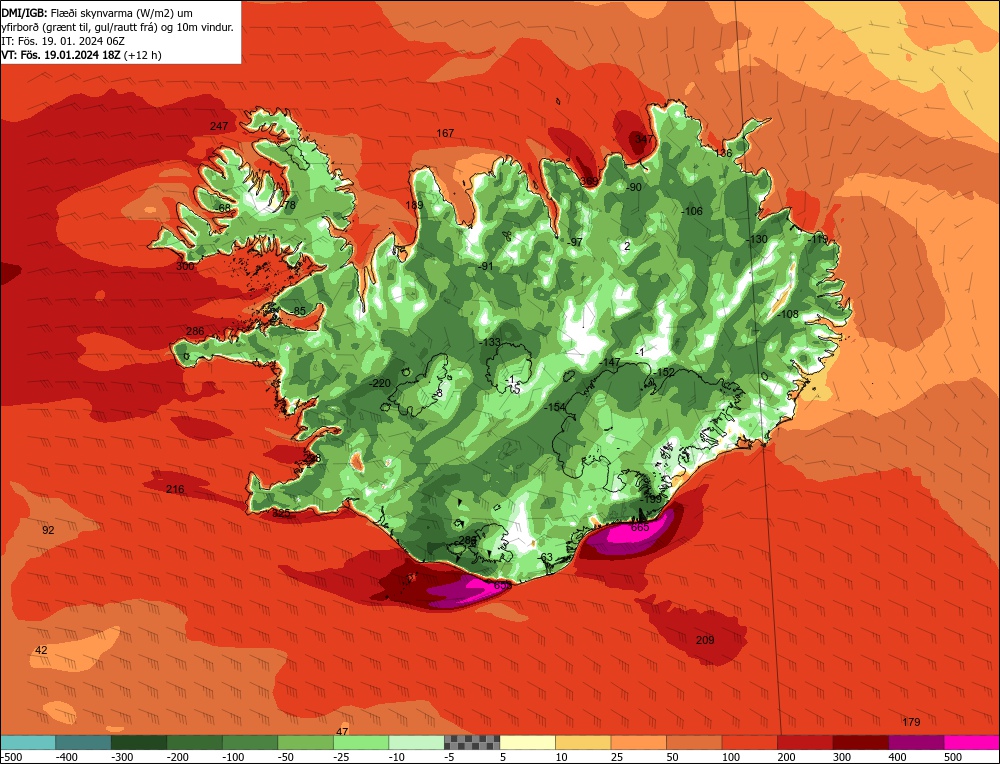
Task: Click the red-orange legend swatch labeled 100
Action: click(x=750, y=742)
